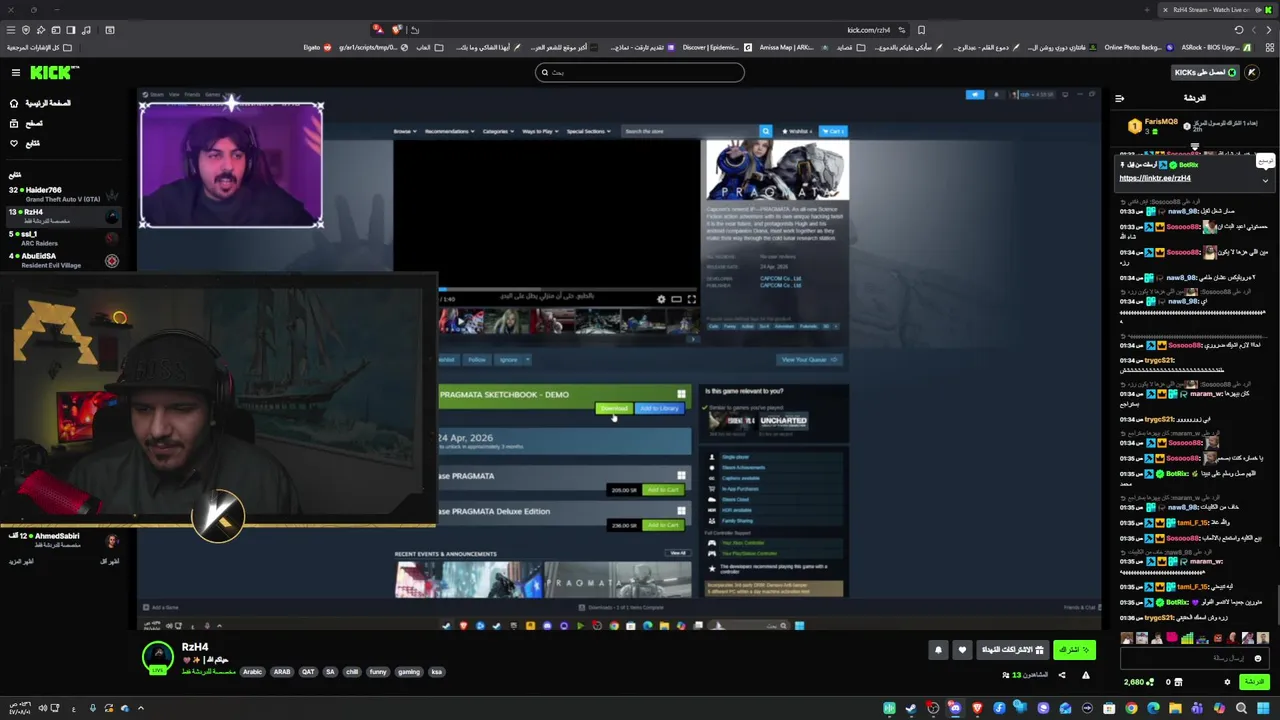Open the KICKs gift shop icon
This screenshot has height=720, width=1280.
click(x=1178, y=682)
